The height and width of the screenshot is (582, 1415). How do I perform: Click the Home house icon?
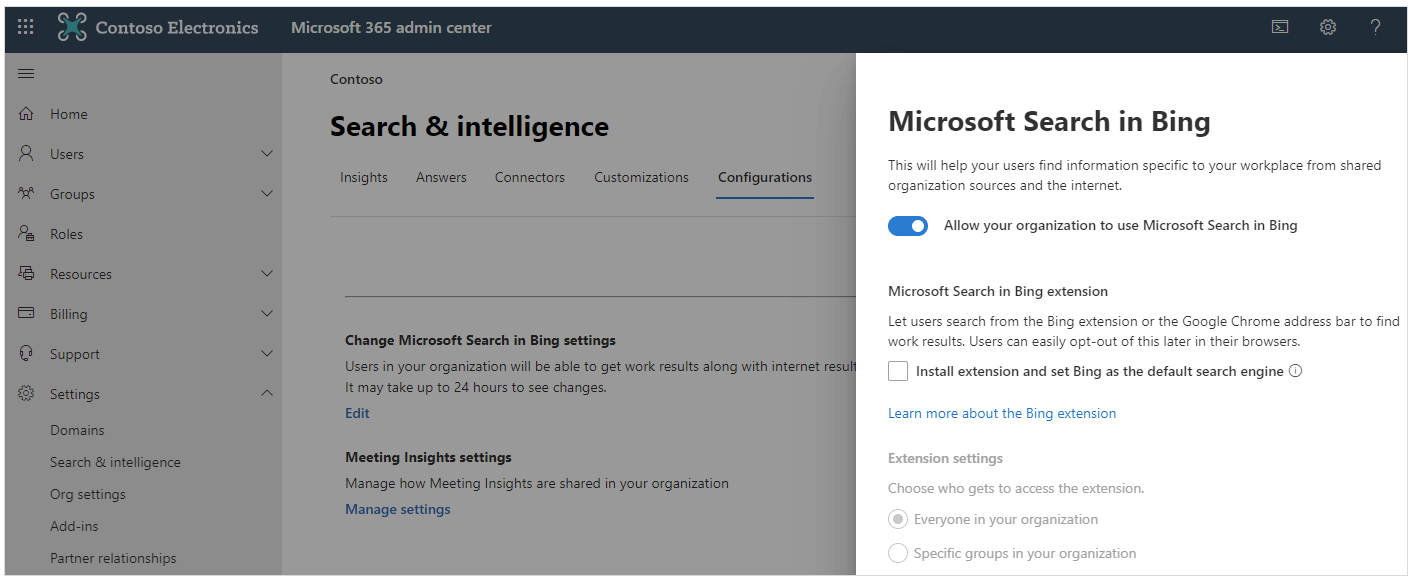27,114
